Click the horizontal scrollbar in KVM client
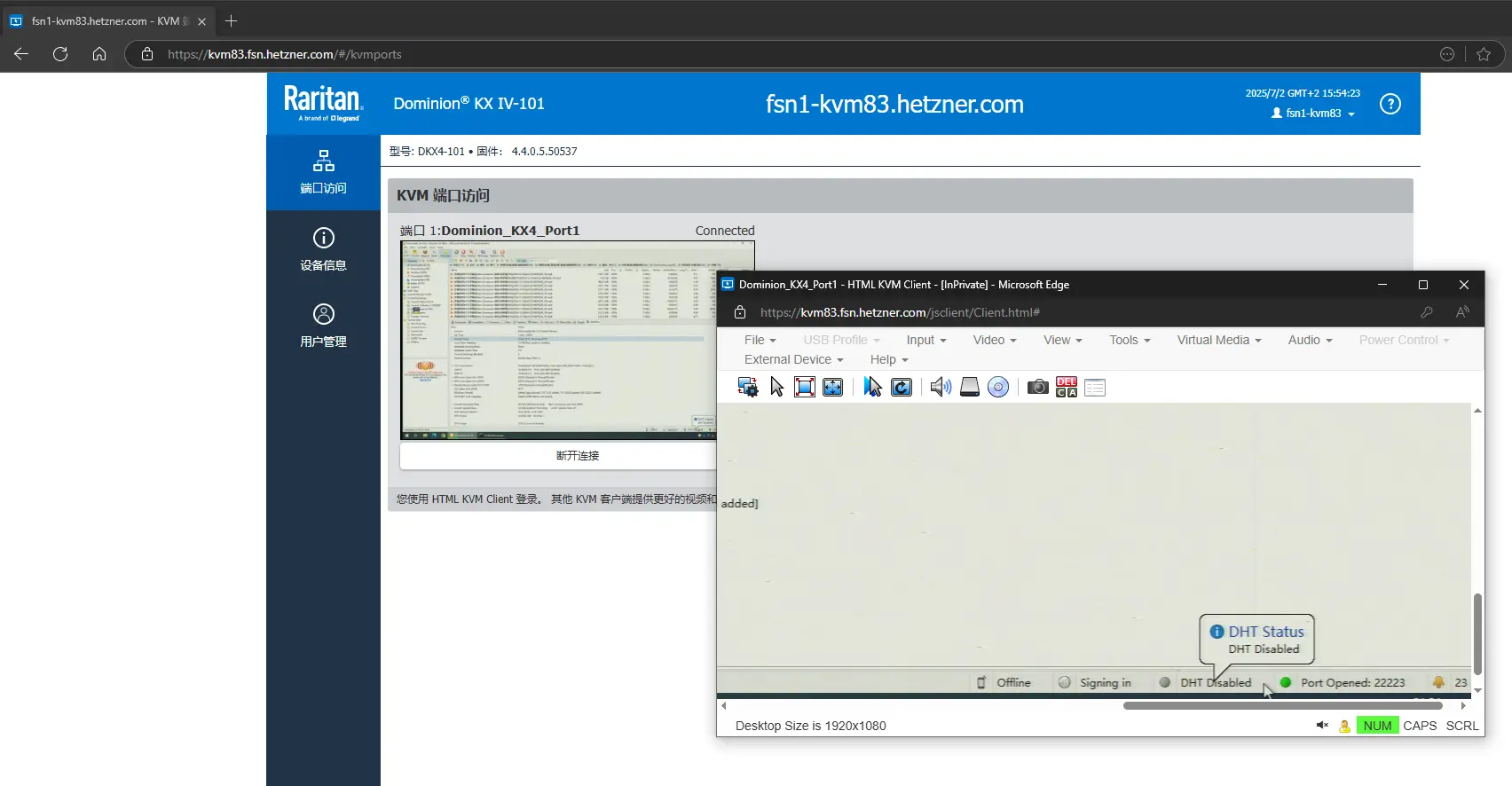This screenshot has width=1512, height=786. point(1282,706)
